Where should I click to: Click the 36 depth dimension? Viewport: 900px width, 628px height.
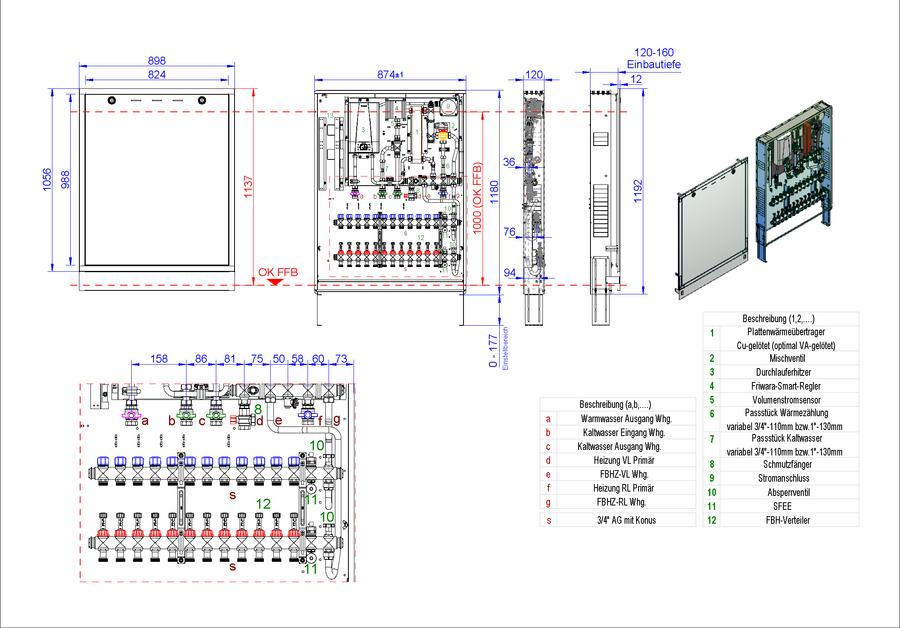tap(509, 162)
